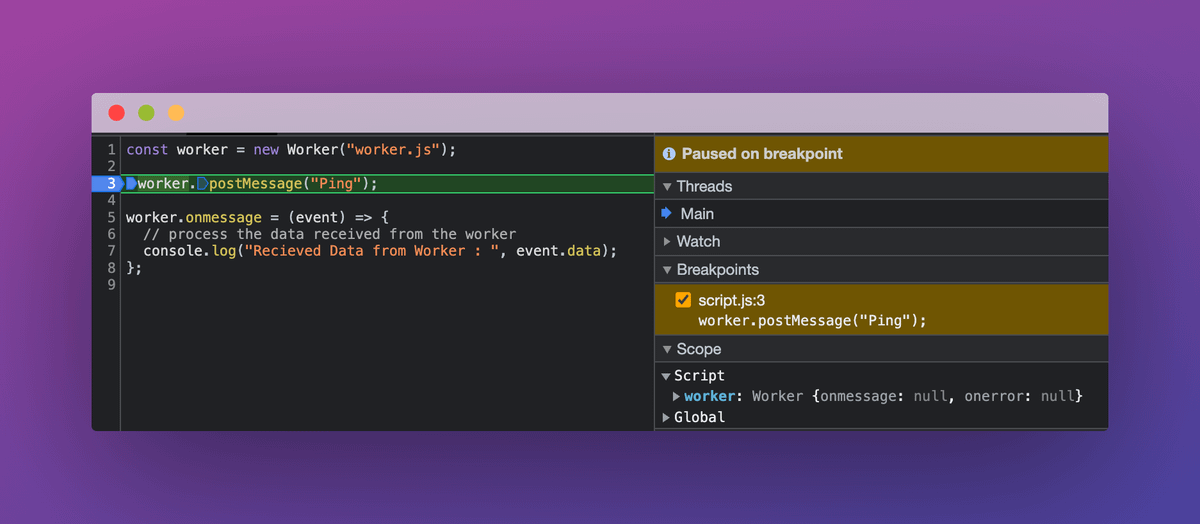This screenshot has height=524, width=1200.
Task: Click the red close window button
Action: coord(117,113)
